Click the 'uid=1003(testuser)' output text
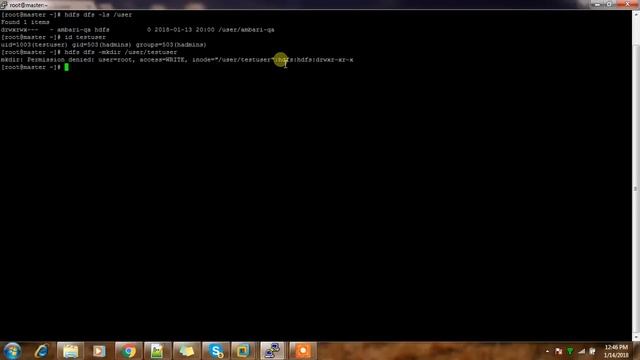This screenshot has width=640, height=360. pyautogui.click(x=34, y=44)
